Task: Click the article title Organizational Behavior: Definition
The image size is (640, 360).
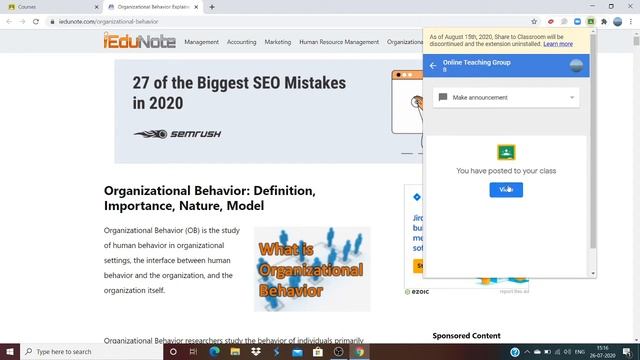Action: tap(209, 198)
